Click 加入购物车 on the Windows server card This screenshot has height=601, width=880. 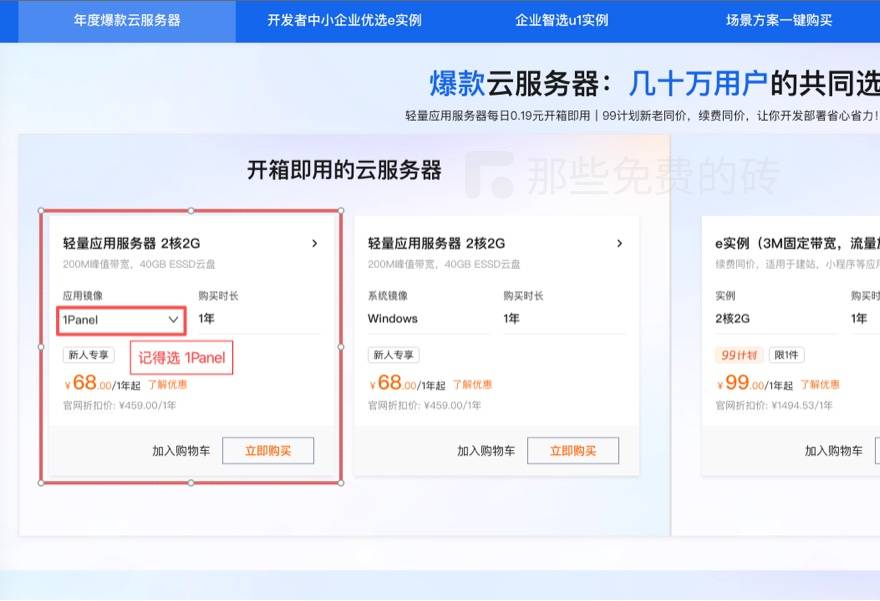coord(486,451)
